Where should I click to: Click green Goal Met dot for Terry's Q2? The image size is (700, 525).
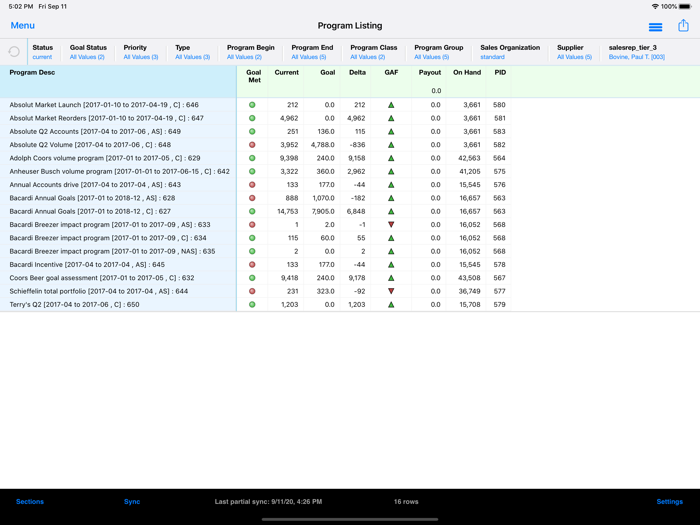click(x=252, y=304)
